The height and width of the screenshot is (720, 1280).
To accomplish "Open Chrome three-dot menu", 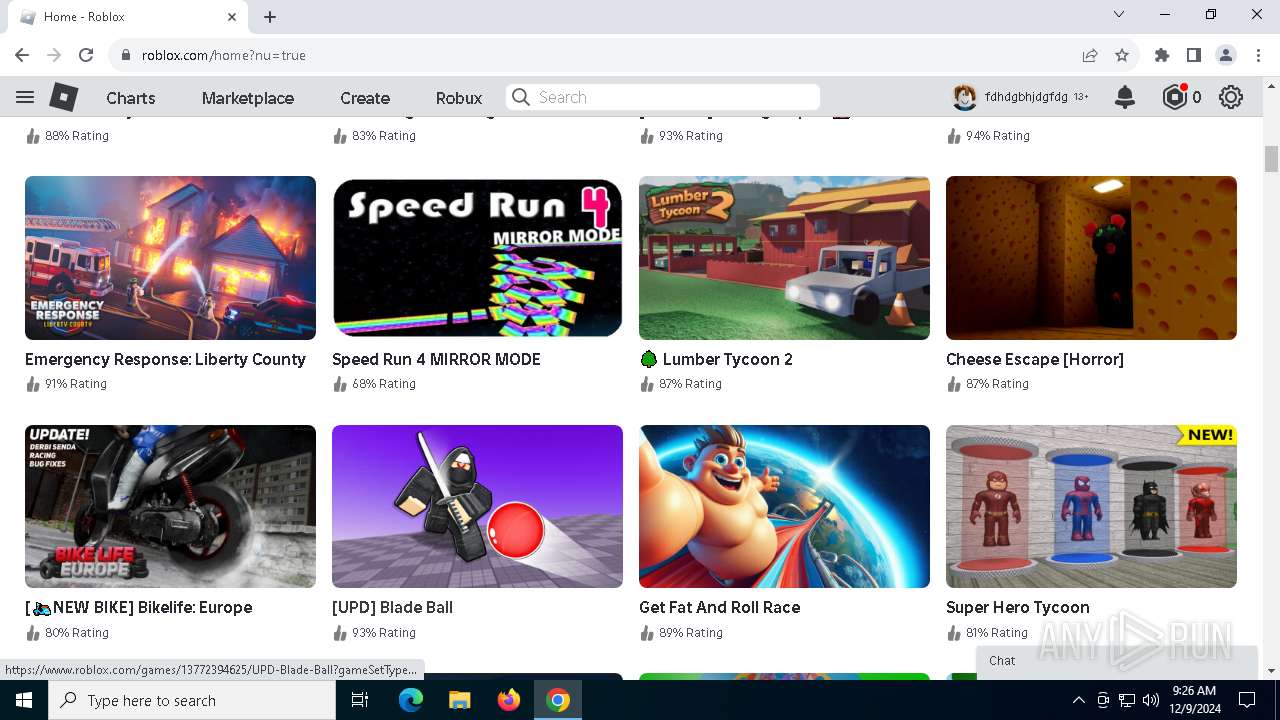I will point(1258,55).
